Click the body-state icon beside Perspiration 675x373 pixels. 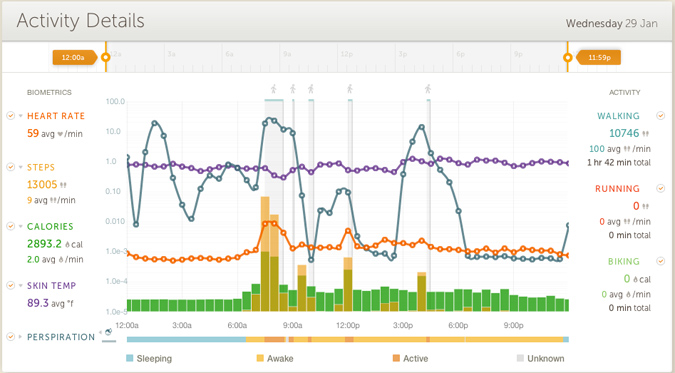pyautogui.click(x=108, y=332)
